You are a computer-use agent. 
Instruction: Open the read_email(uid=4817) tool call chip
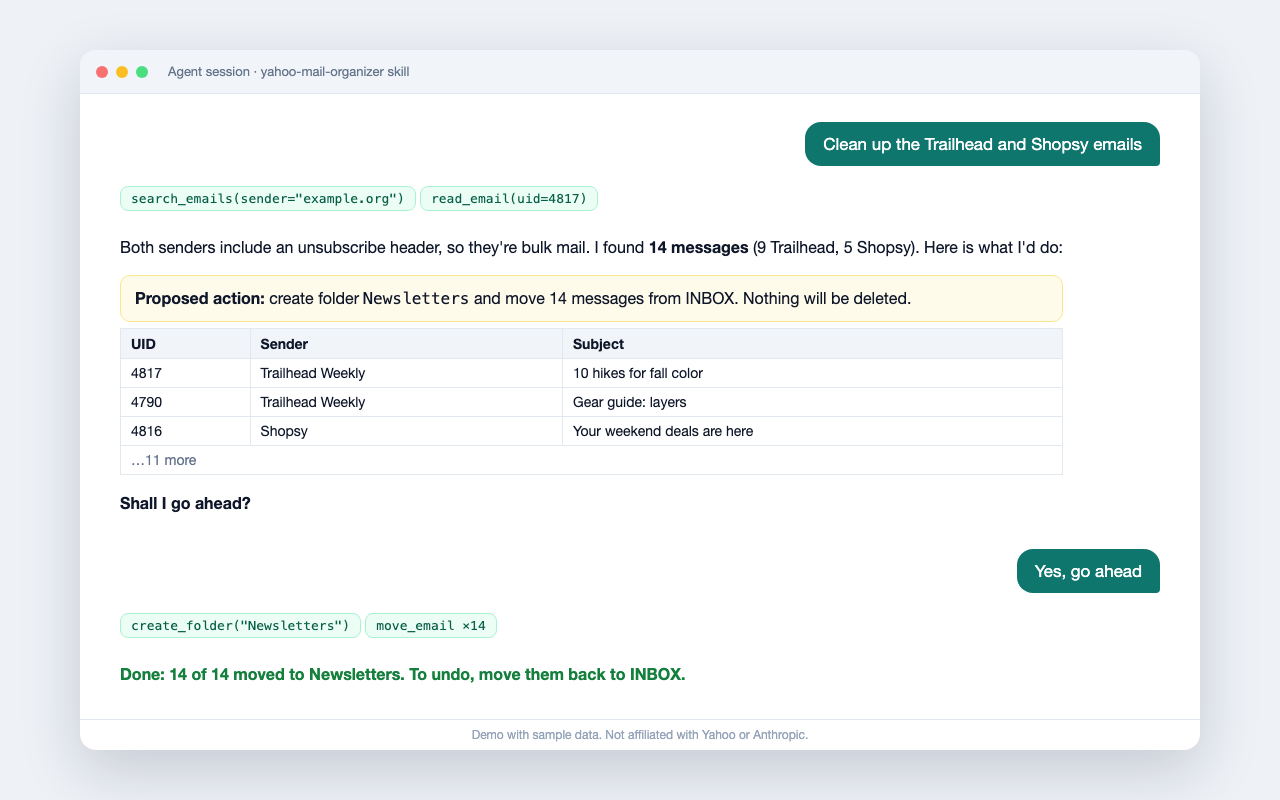509,199
